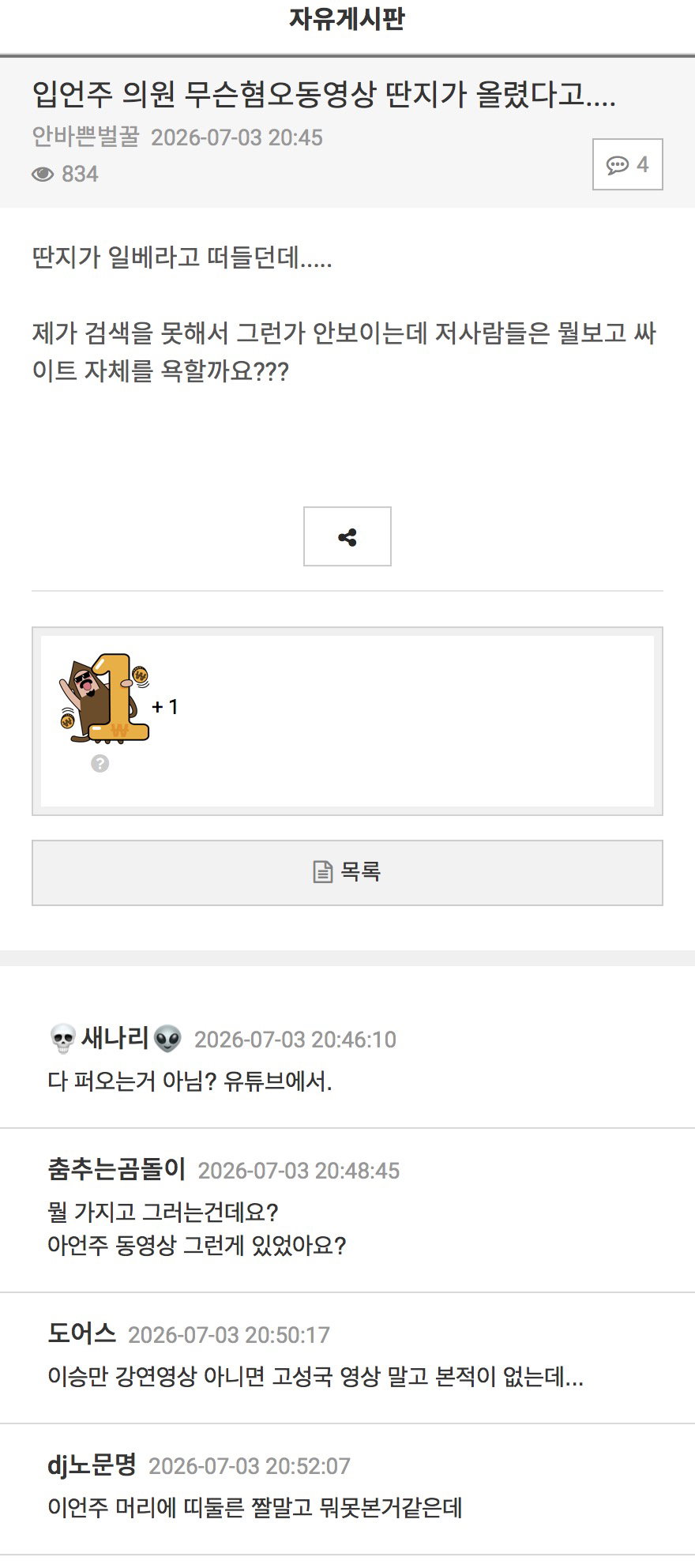
Task: Click the question mark help icon
Action: pyautogui.click(x=100, y=764)
